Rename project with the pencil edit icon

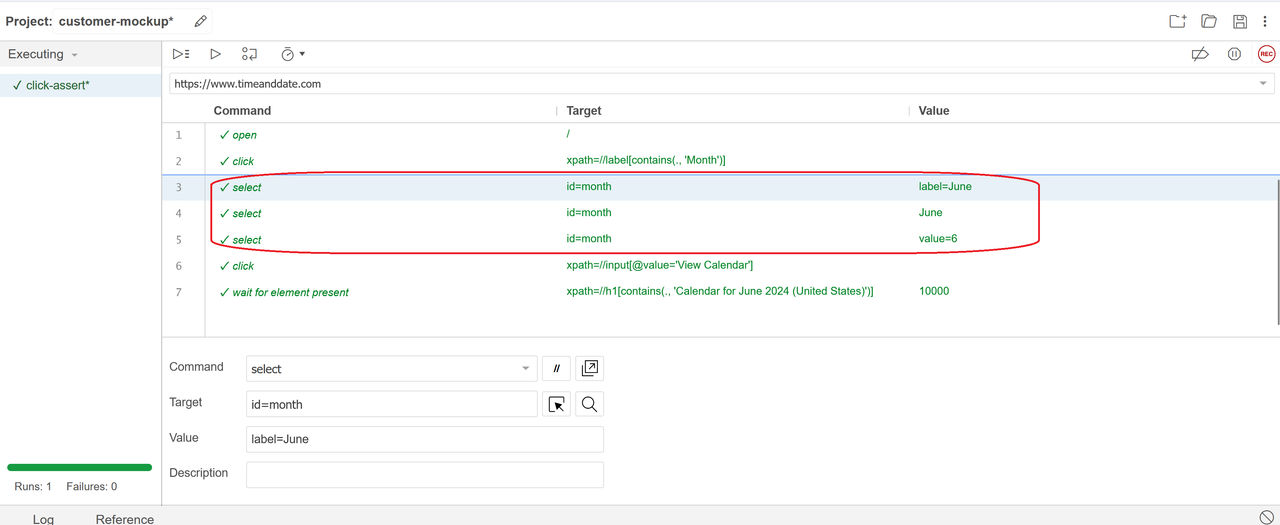pos(200,21)
